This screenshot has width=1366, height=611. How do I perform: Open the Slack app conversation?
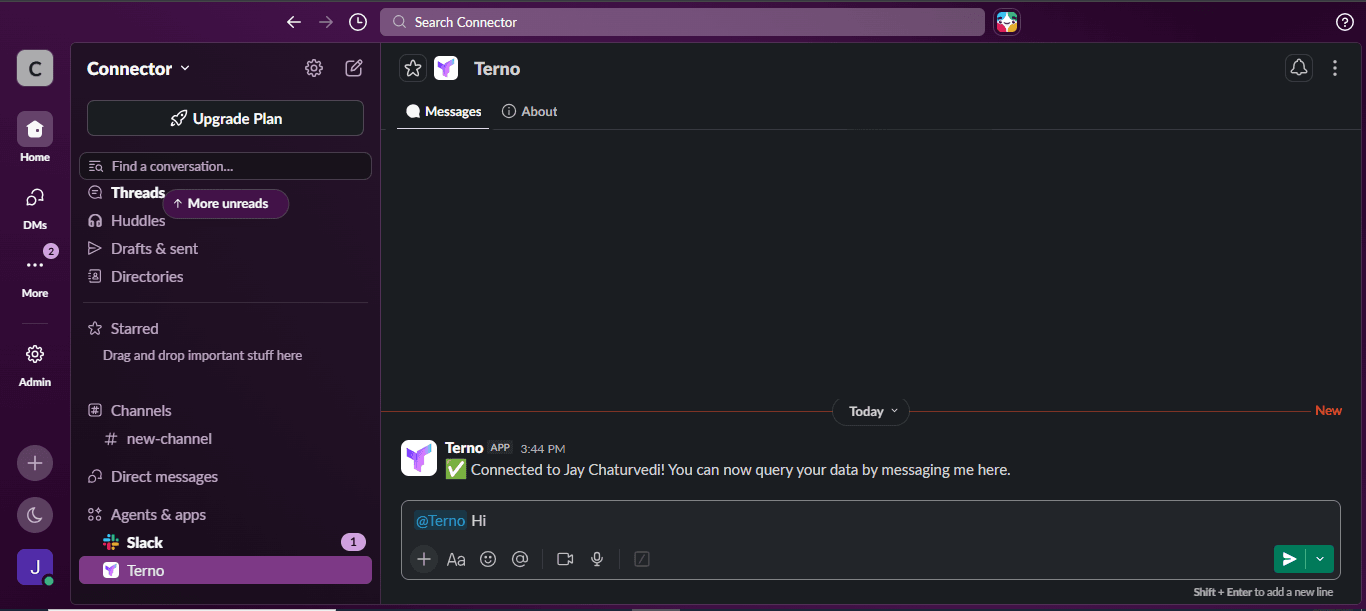(x=225, y=542)
